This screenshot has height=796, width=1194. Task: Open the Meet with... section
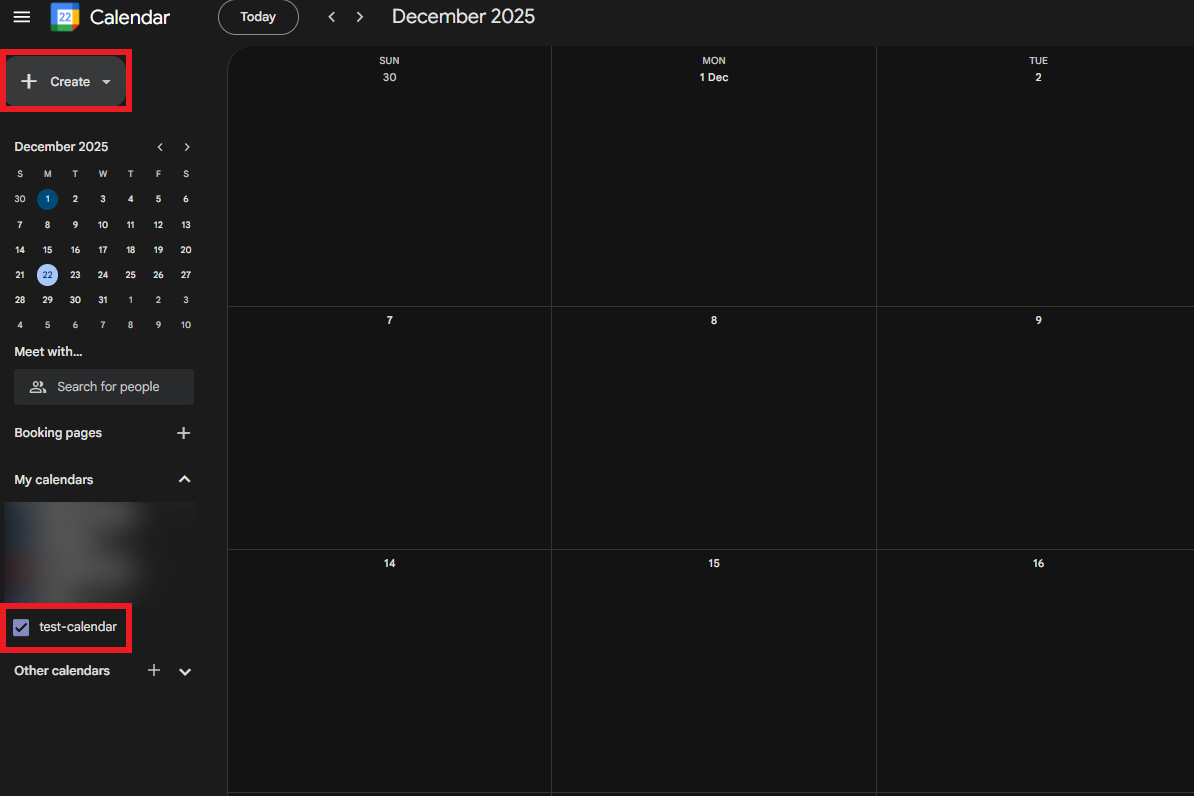pos(48,351)
